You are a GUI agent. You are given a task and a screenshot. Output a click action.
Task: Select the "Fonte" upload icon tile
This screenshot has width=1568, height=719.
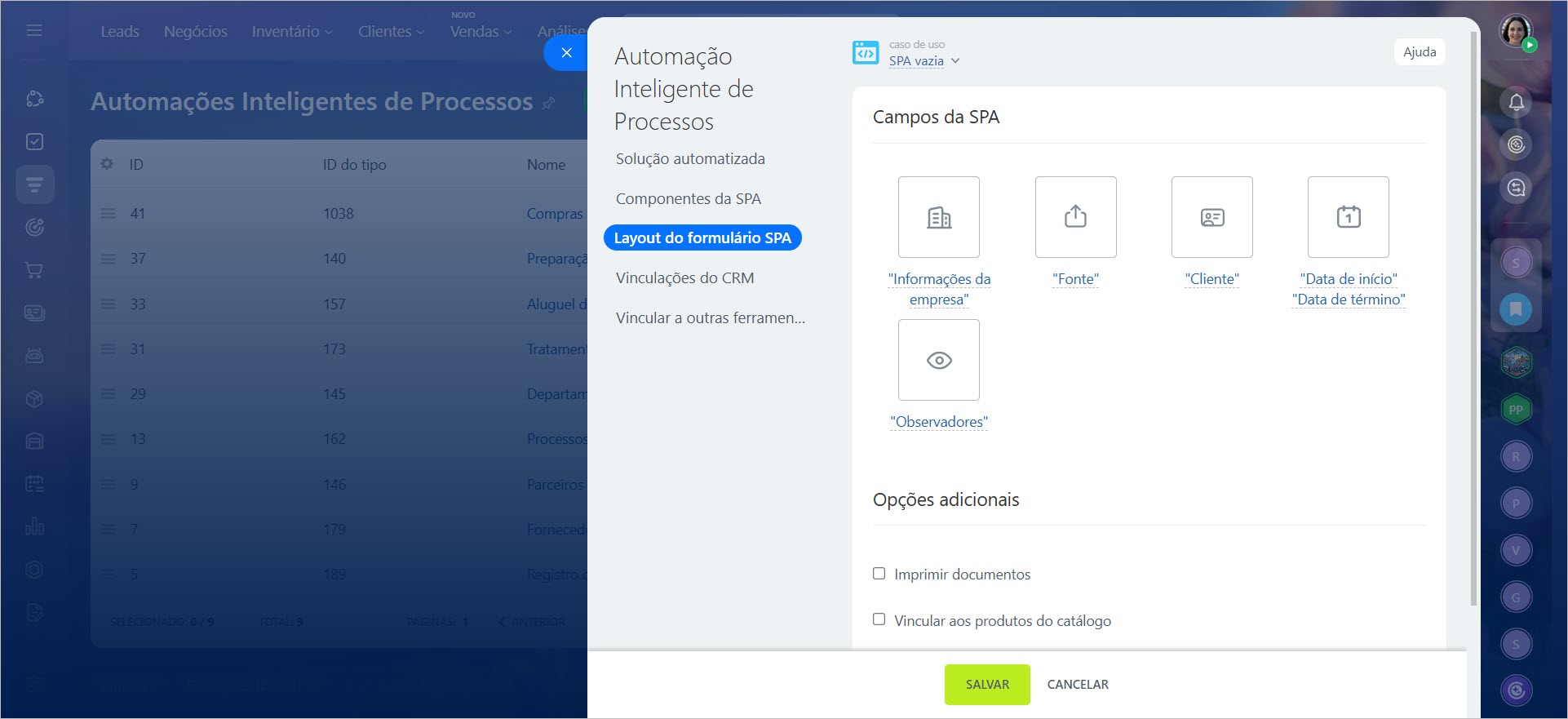click(x=1075, y=217)
